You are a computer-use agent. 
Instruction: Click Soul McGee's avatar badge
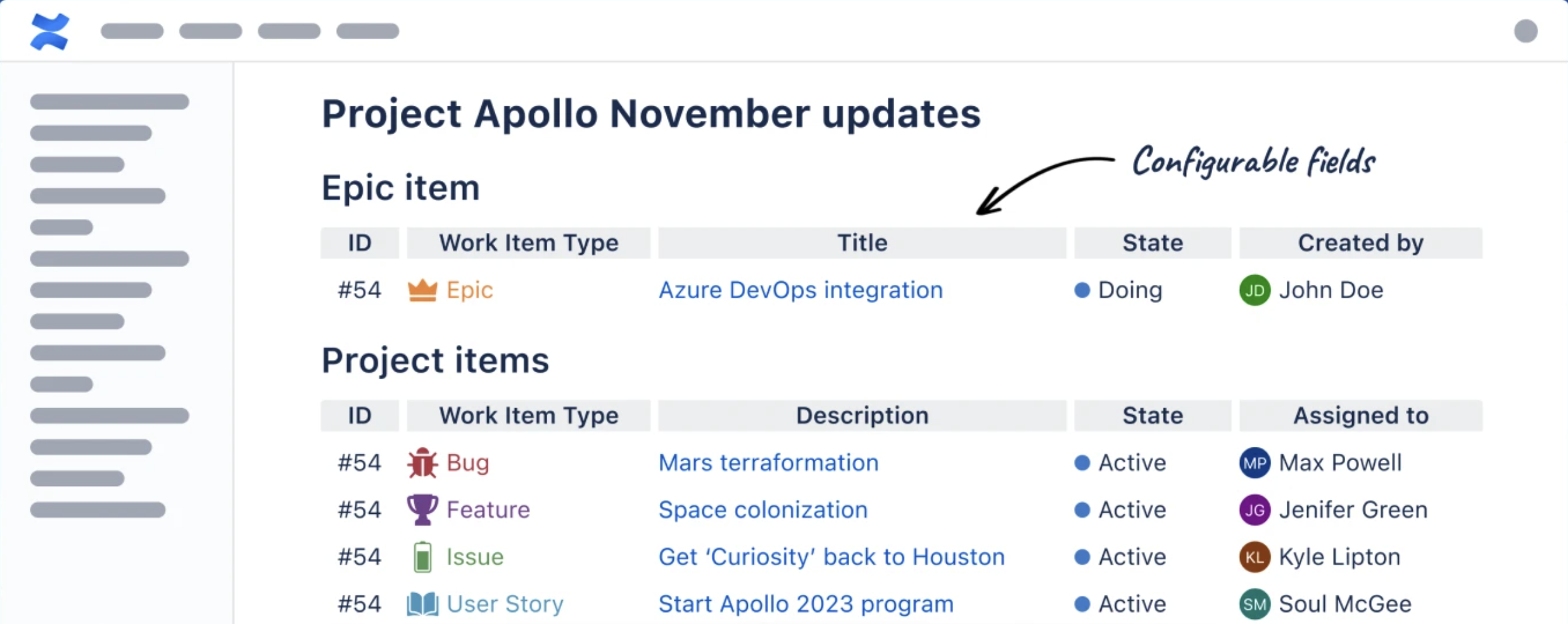[1255, 604]
